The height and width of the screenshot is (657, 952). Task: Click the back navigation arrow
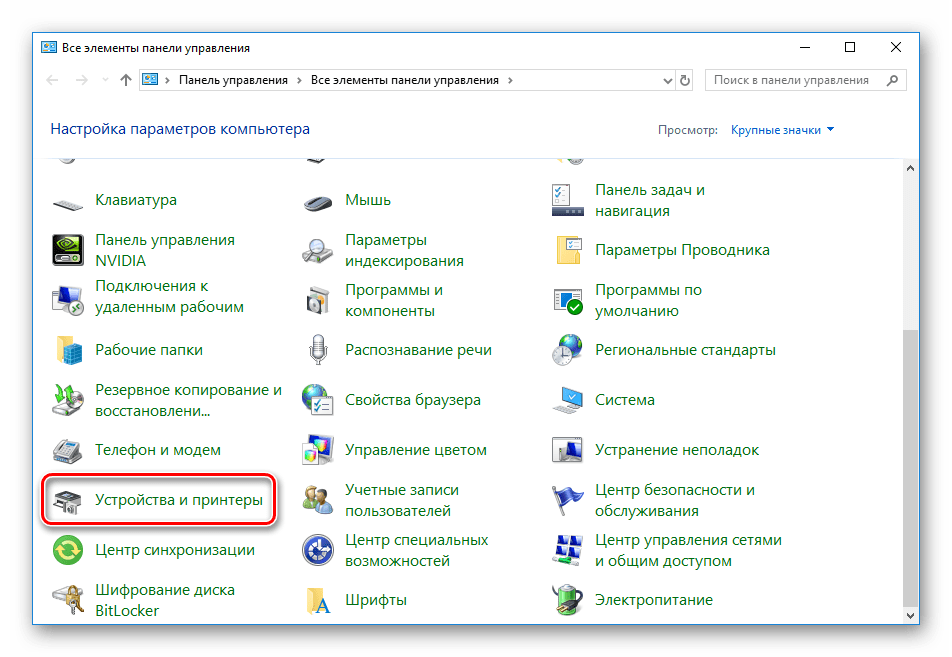[x=52, y=80]
